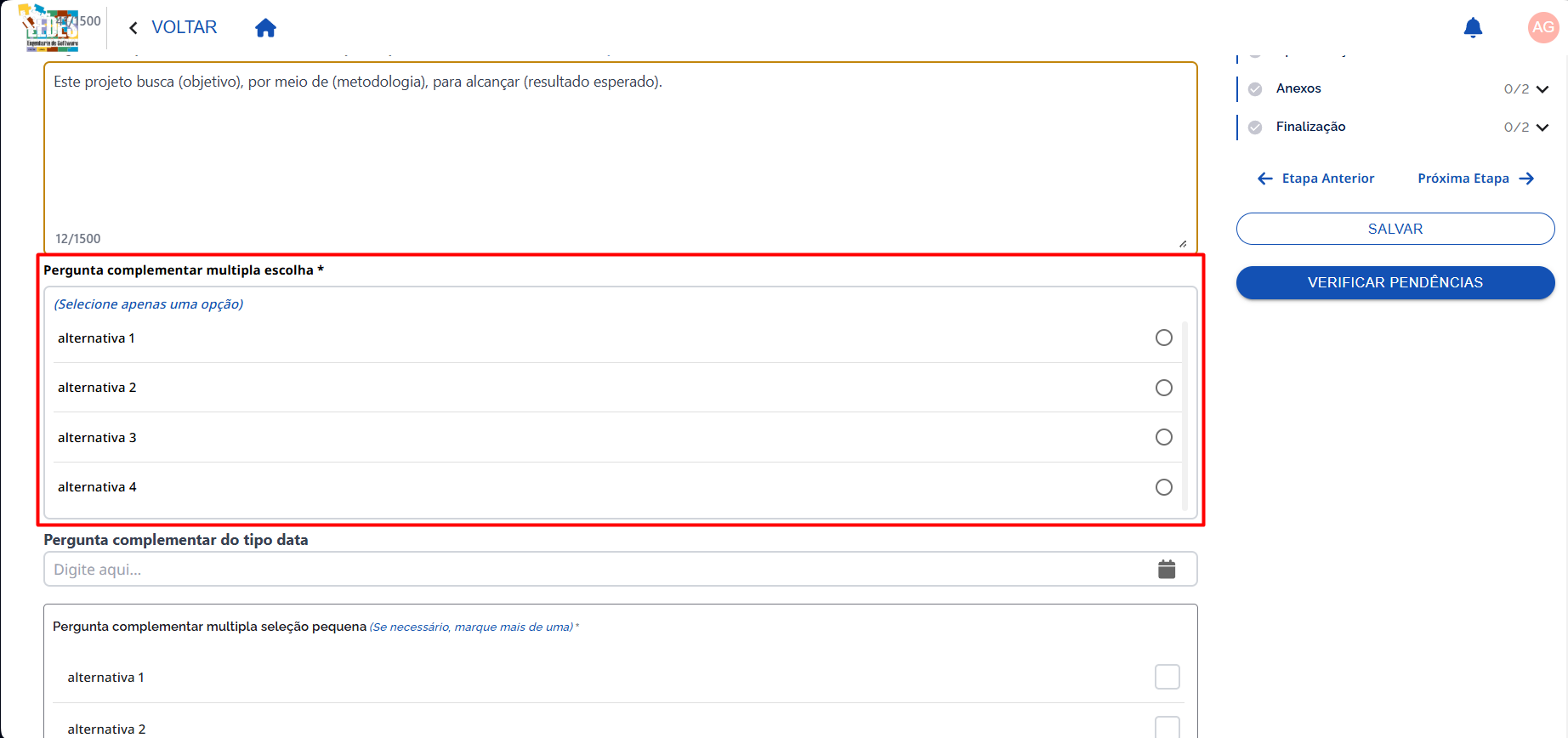The width and height of the screenshot is (1568, 738).
Task: Click the application logo at top left
Action: tap(48, 28)
